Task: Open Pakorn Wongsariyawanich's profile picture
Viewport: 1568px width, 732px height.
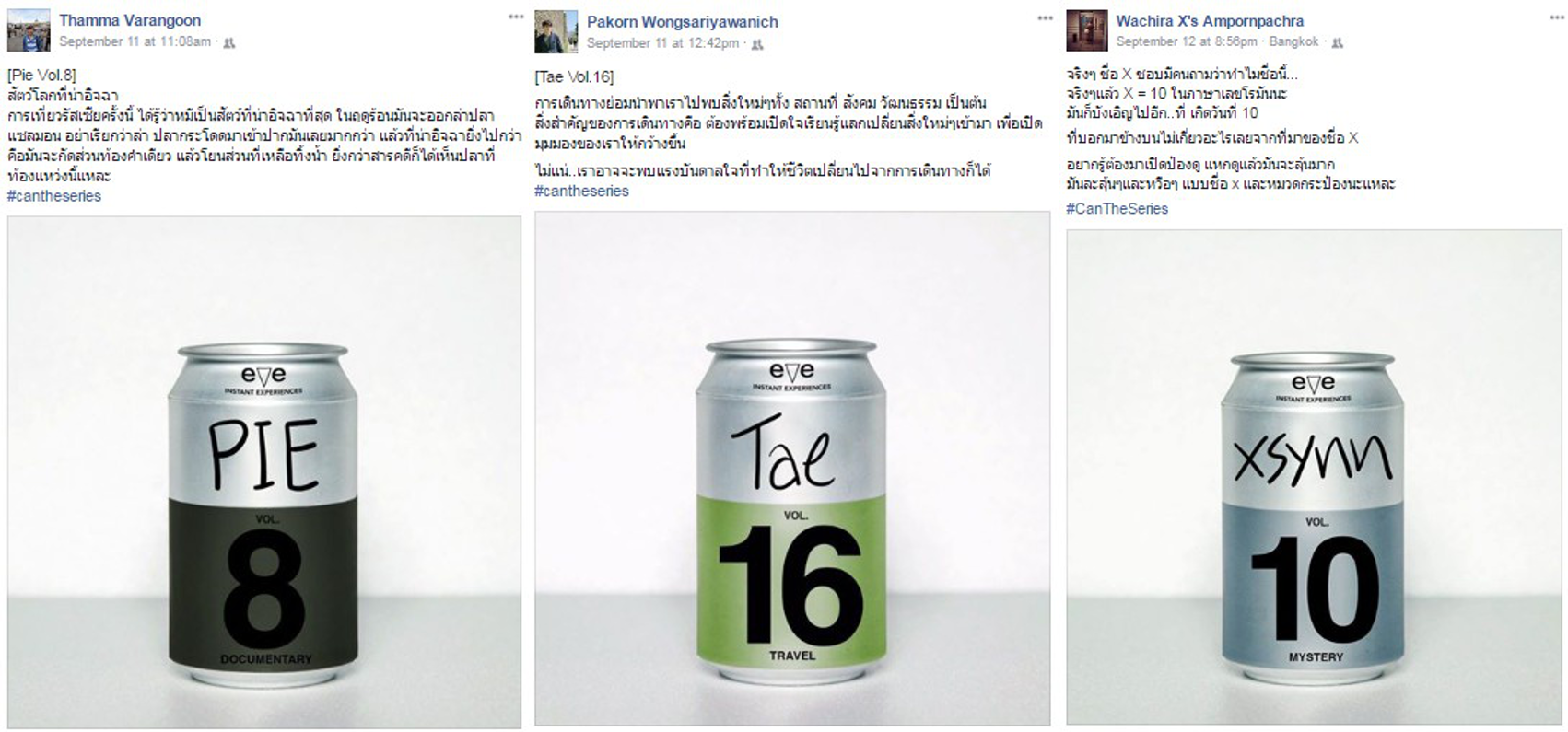Action: (x=556, y=32)
